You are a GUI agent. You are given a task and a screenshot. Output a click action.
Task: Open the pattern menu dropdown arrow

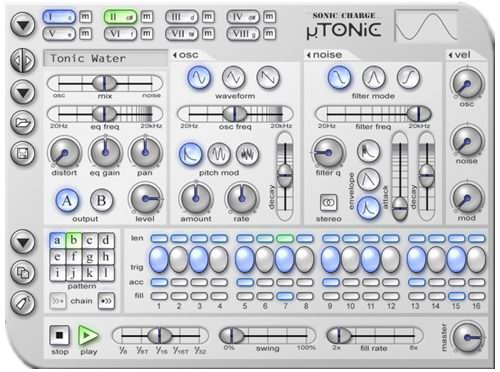click(23, 242)
